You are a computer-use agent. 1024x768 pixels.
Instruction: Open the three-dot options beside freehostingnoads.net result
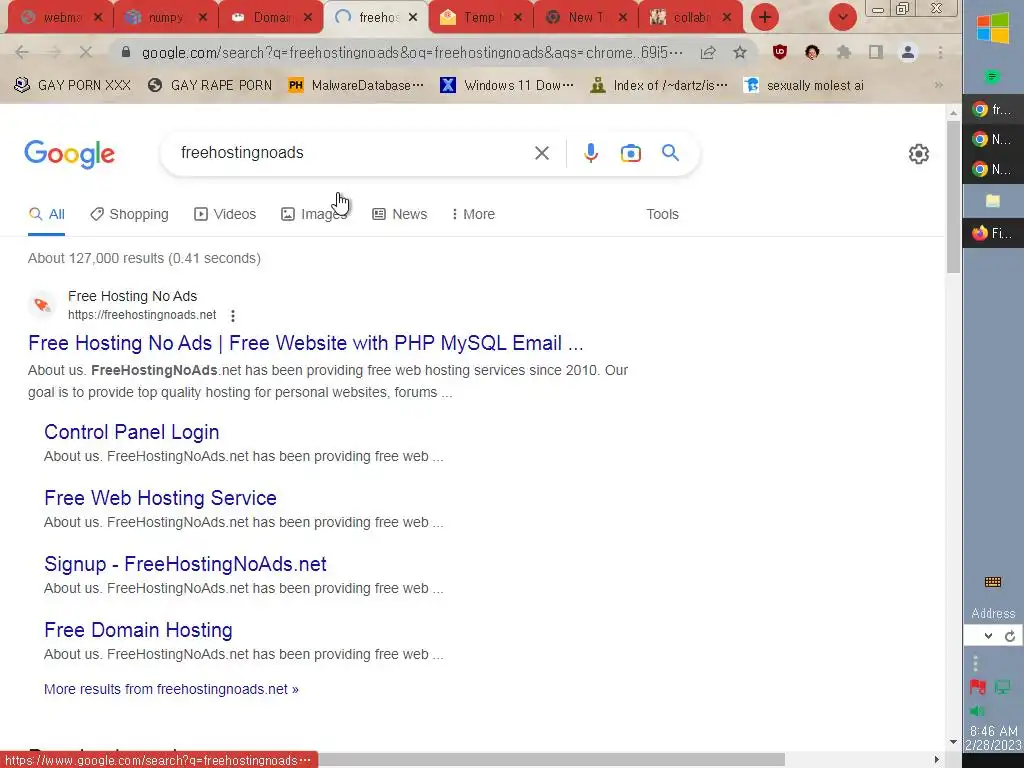(232, 315)
